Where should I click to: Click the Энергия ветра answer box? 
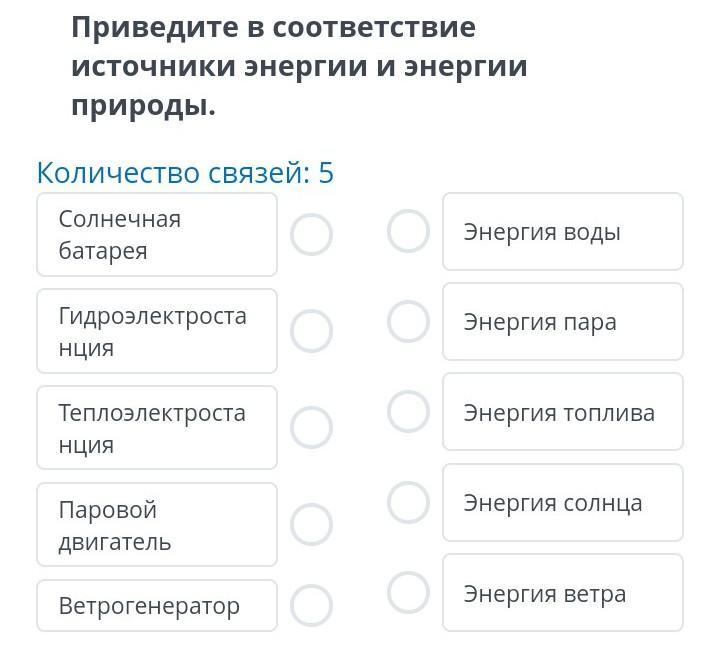pyautogui.click(x=562, y=593)
